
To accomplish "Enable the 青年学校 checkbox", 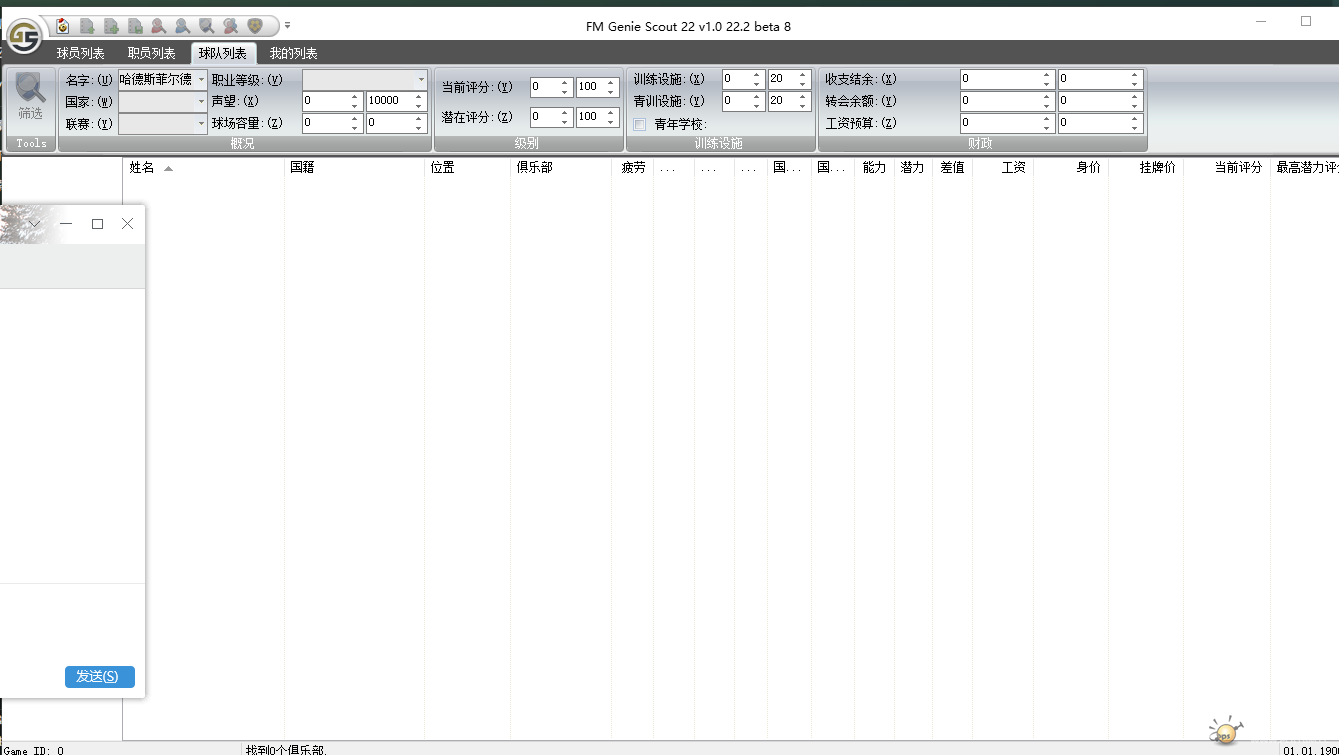I will coord(640,125).
